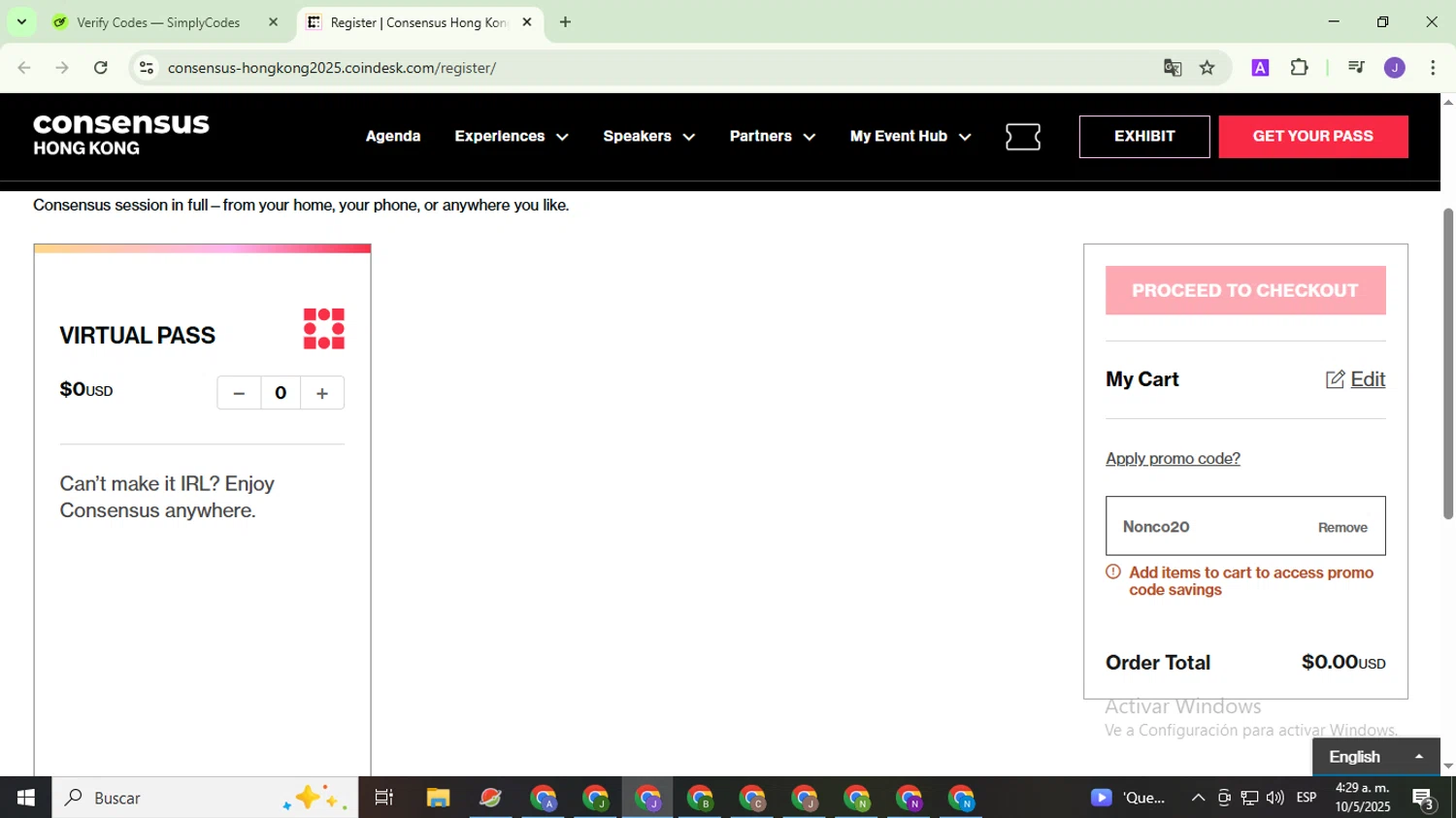
Task: Open the media control icon in Chrome toolbar
Action: tap(1356, 68)
